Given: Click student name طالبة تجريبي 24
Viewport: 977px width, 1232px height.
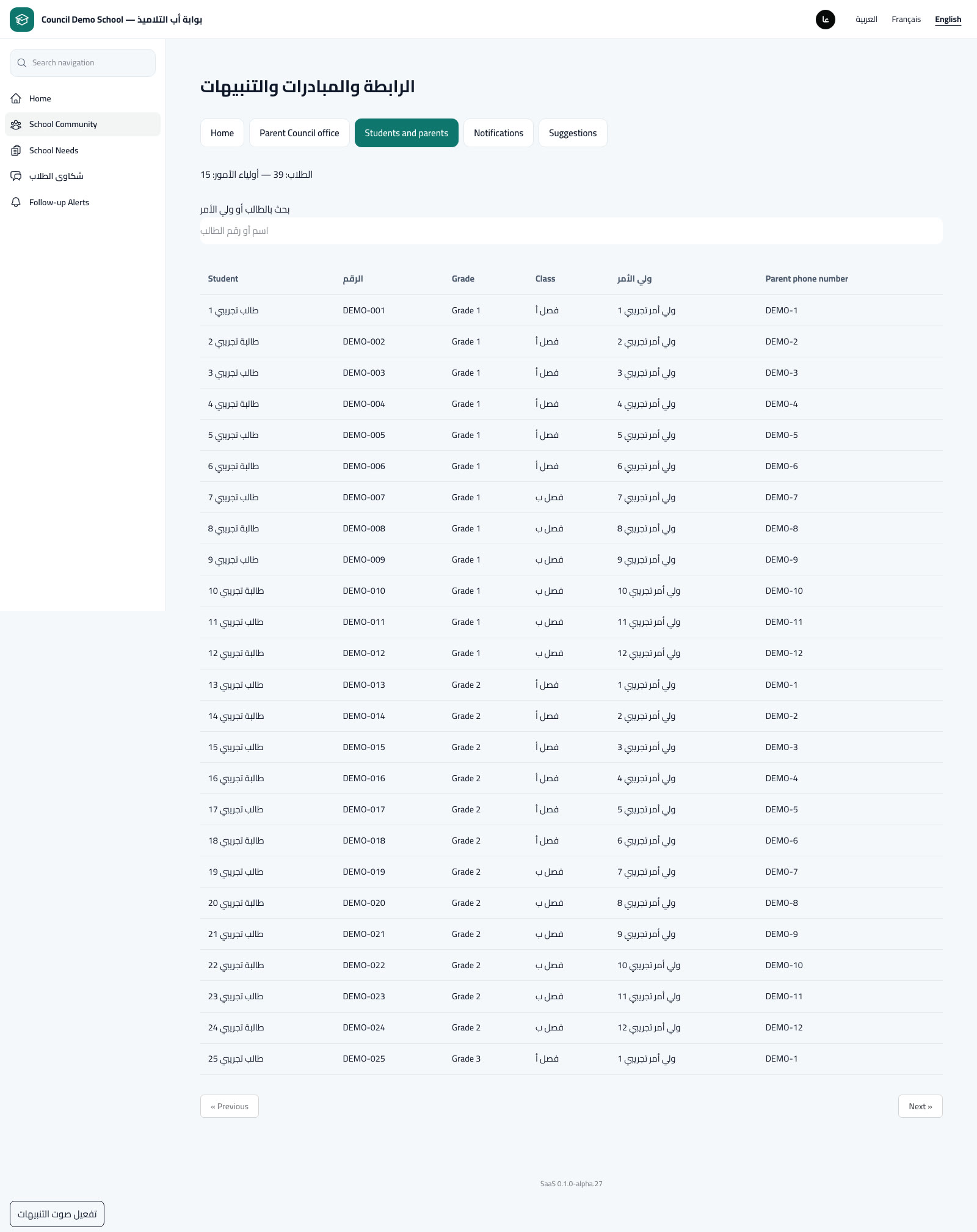Looking at the screenshot, I should click(236, 1027).
